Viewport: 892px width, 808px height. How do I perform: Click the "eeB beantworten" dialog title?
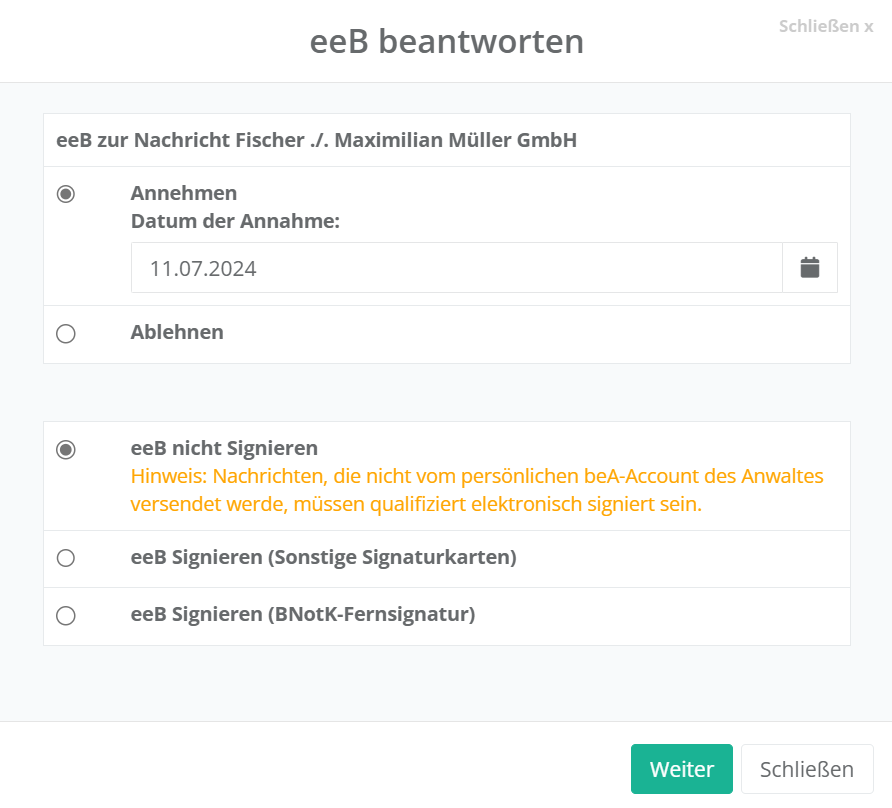click(446, 42)
